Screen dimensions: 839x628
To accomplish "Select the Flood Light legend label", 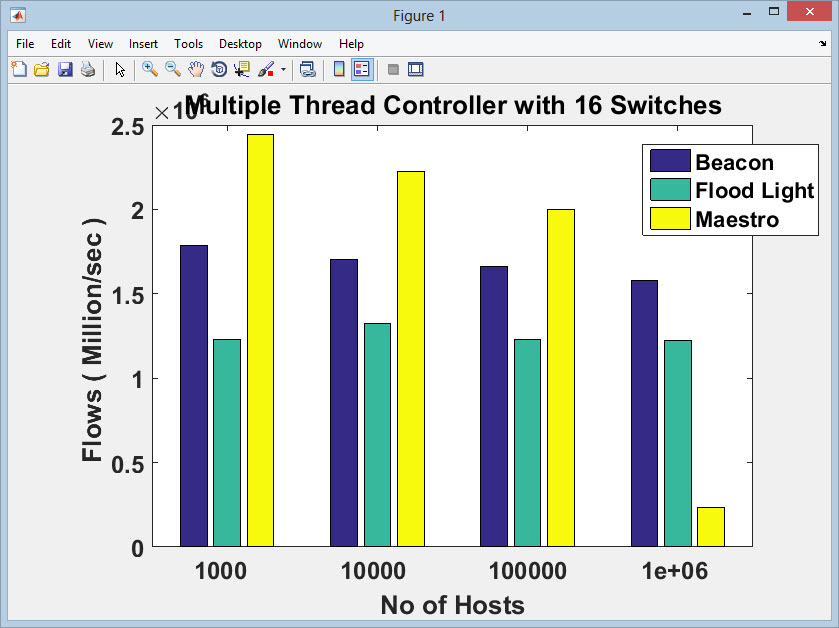I will (754, 191).
